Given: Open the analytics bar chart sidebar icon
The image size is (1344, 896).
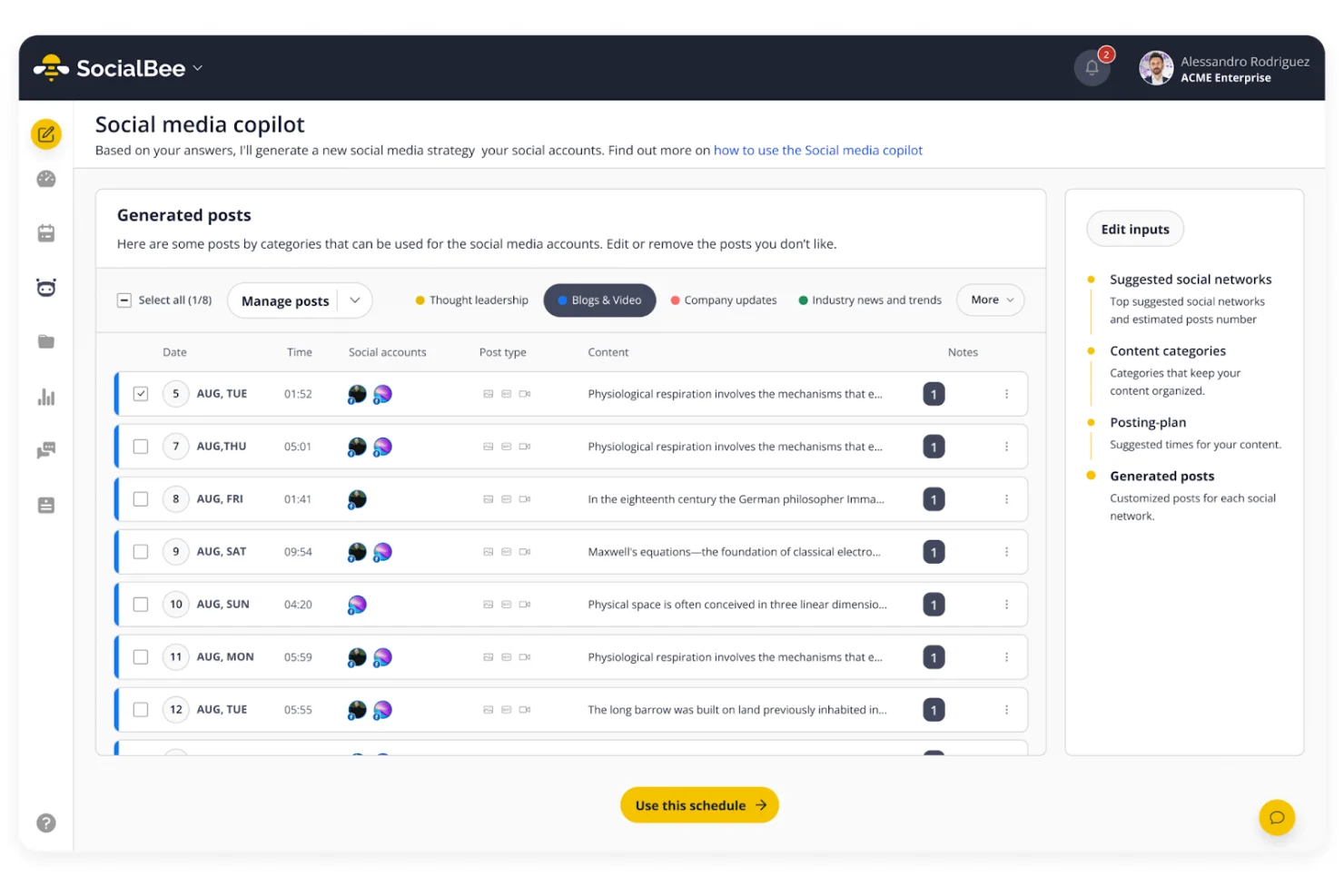Looking at the screenshot, I should pos(46,397).
